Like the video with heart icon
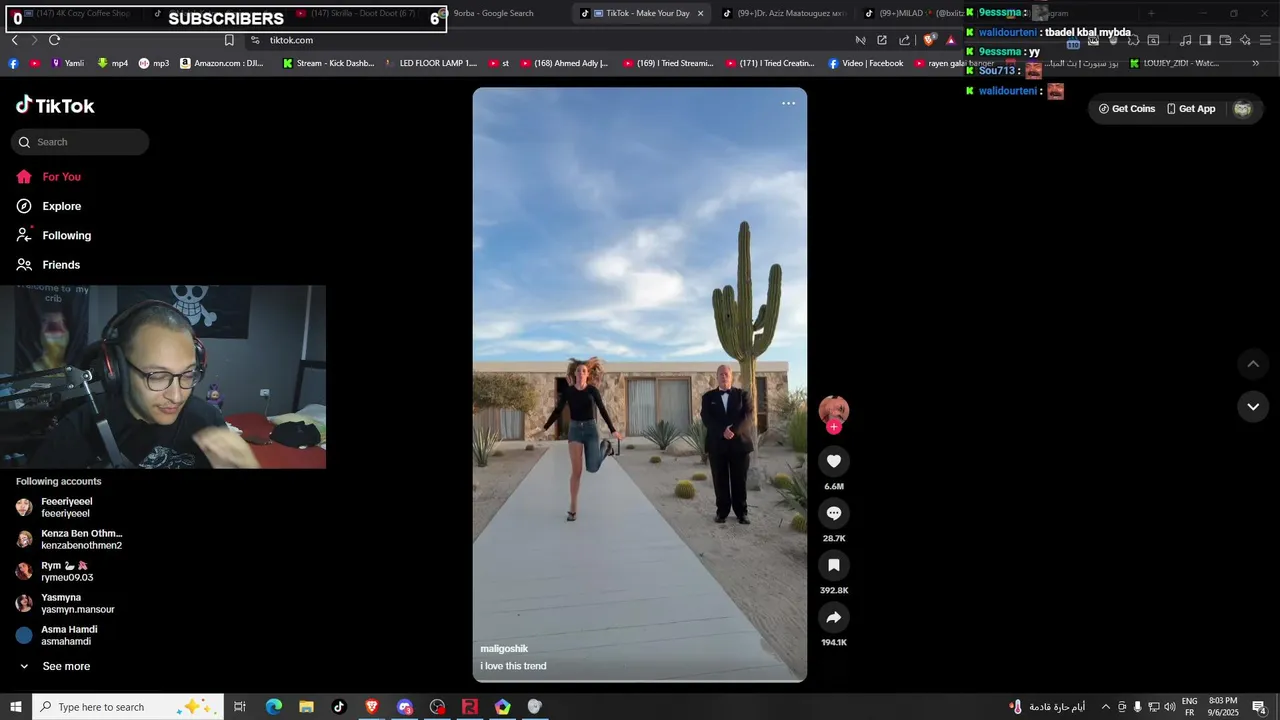This screenshot has height=720, width=1280. 834,461
